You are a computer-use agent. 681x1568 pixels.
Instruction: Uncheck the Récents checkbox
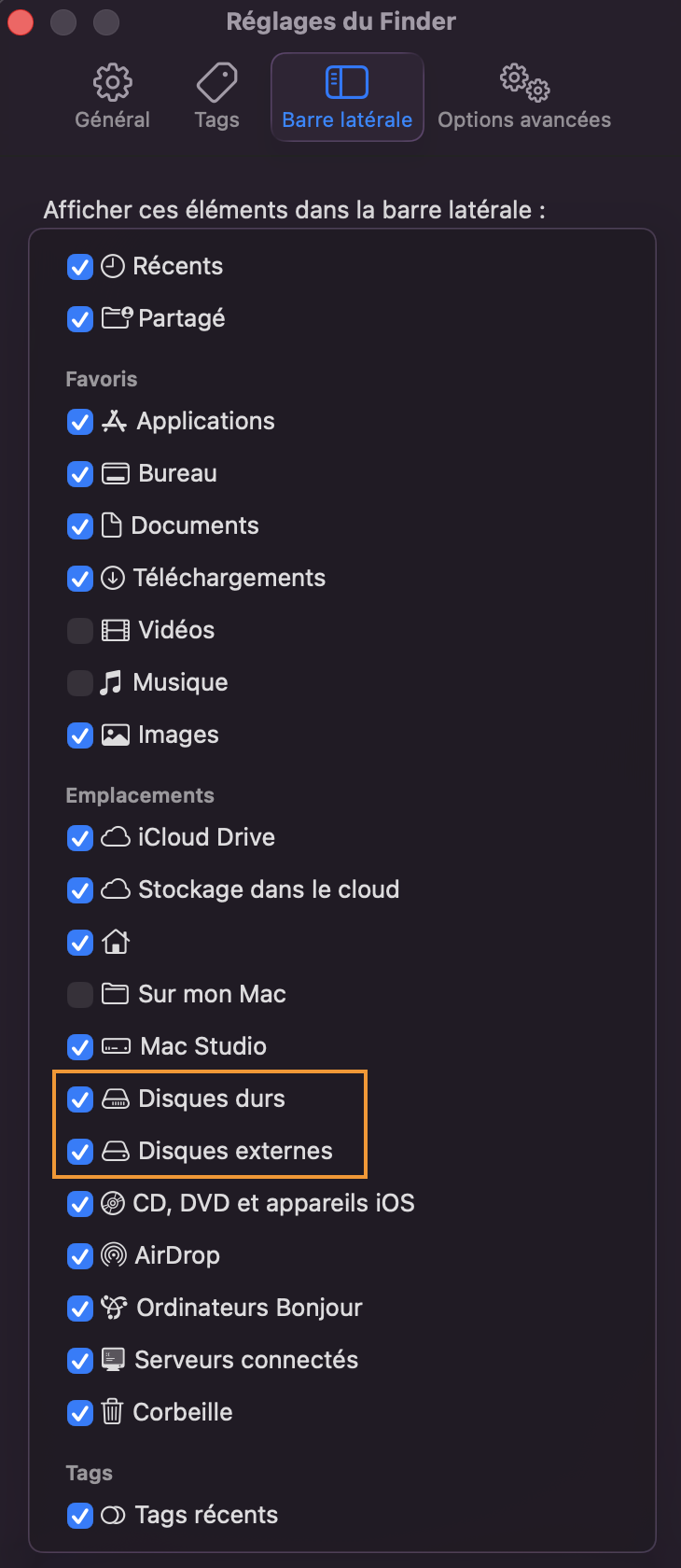(80, 267)
